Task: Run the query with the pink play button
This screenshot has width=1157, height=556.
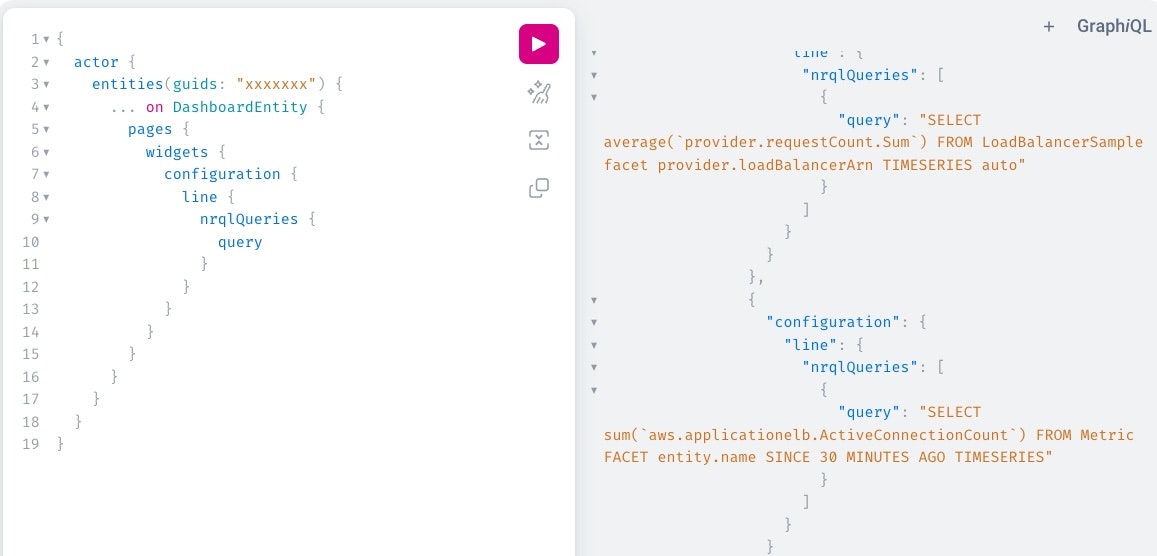Action: [539, 44]
